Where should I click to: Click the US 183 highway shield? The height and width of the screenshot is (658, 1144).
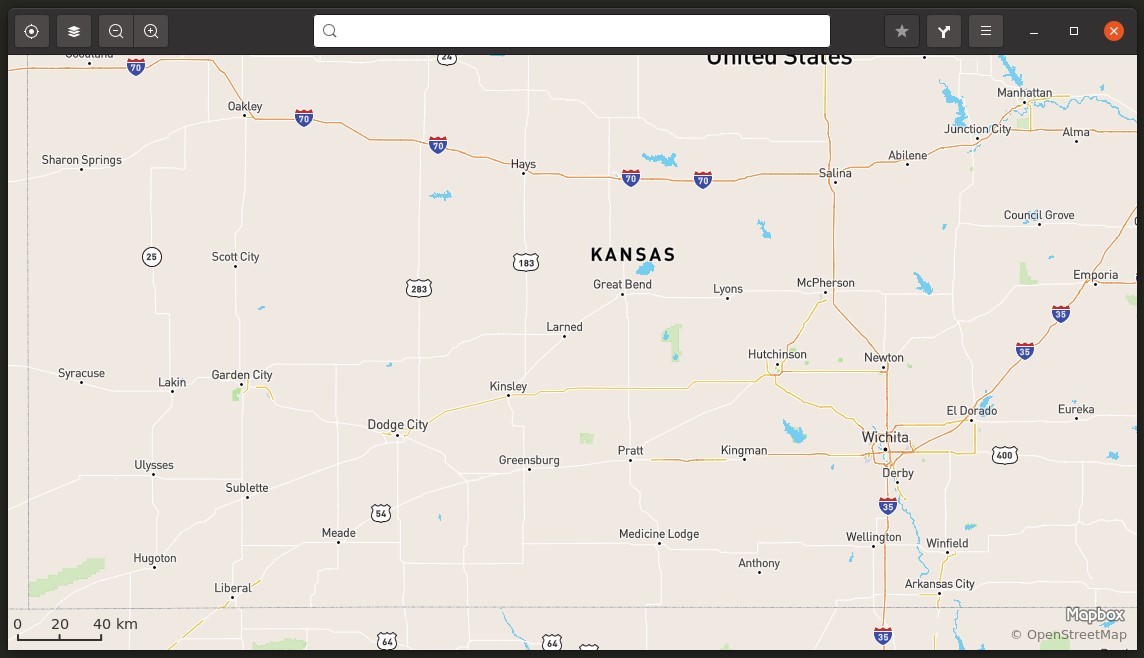(526, 263)
